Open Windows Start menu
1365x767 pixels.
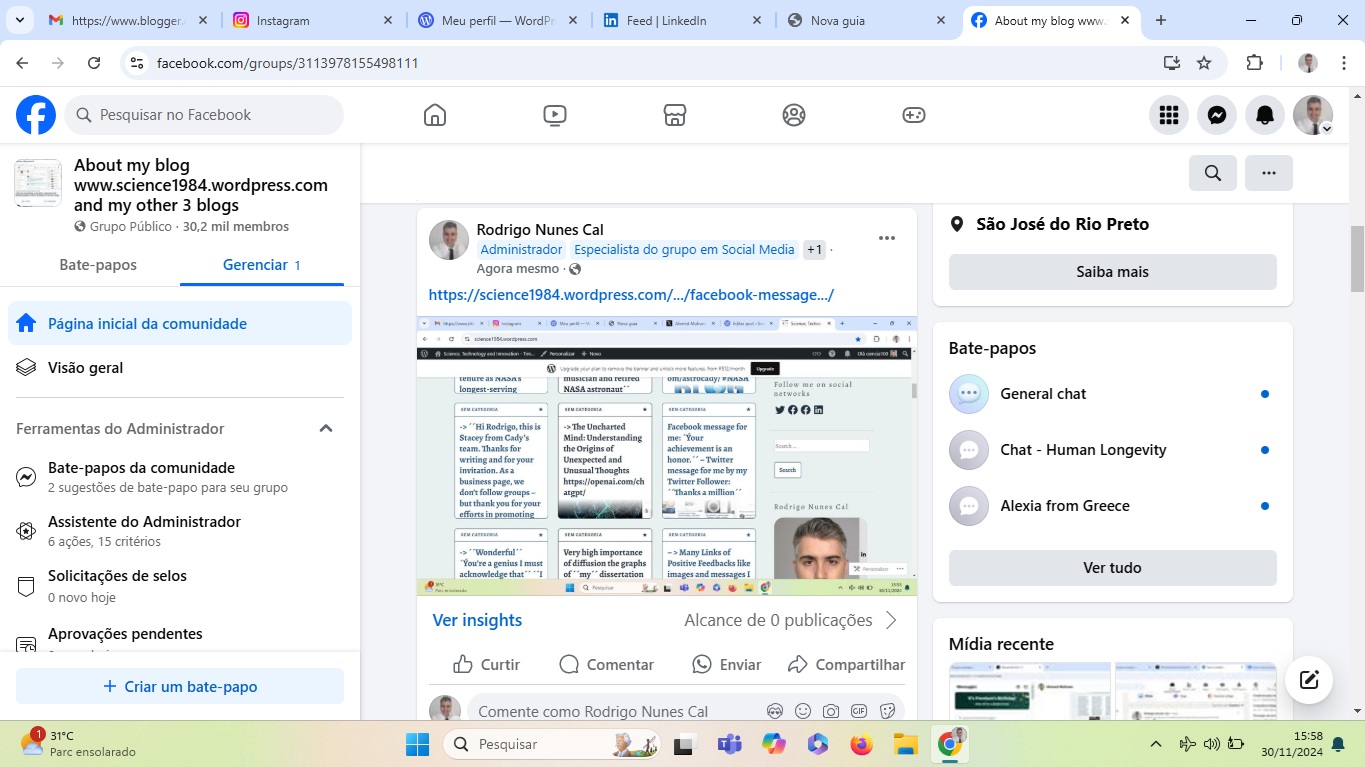417,744
